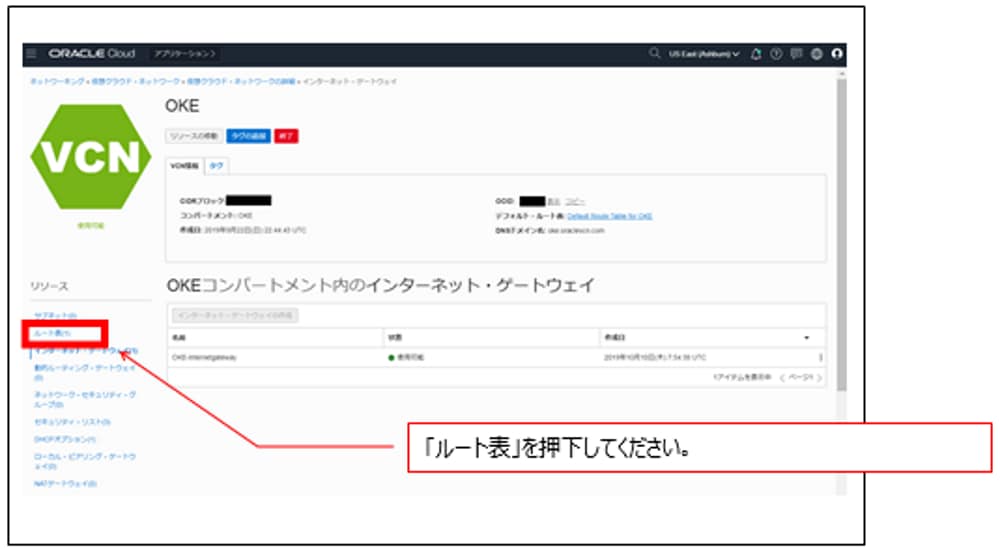Screen dimensions: 1000x555
Task: Click the OKE-internetgateway name cell
Action: [x=204, y=357]
